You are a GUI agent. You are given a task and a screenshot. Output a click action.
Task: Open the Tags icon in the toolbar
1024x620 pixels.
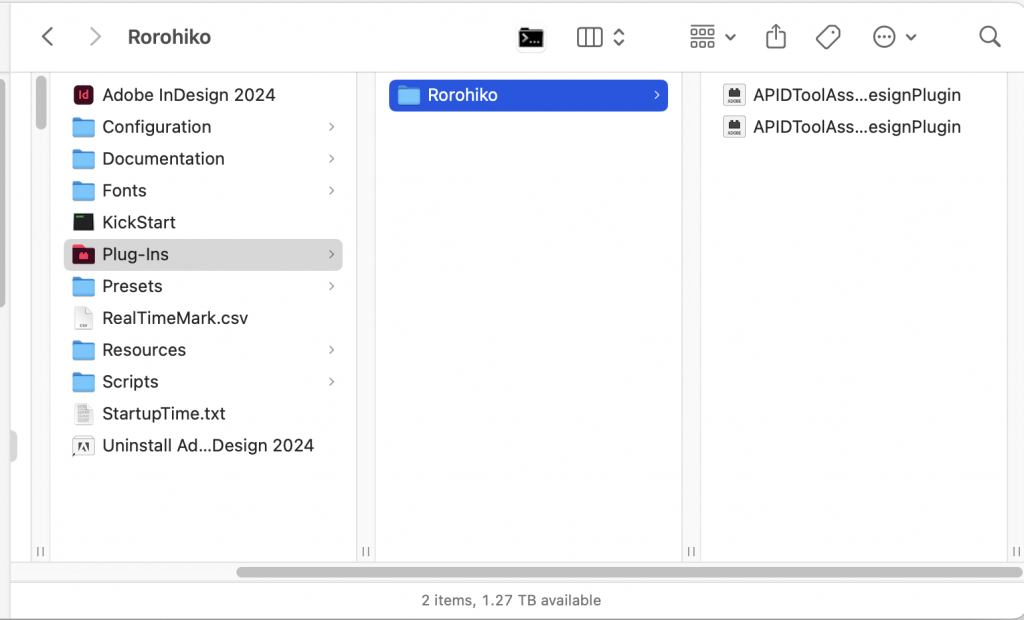click(x=828, y=36)
